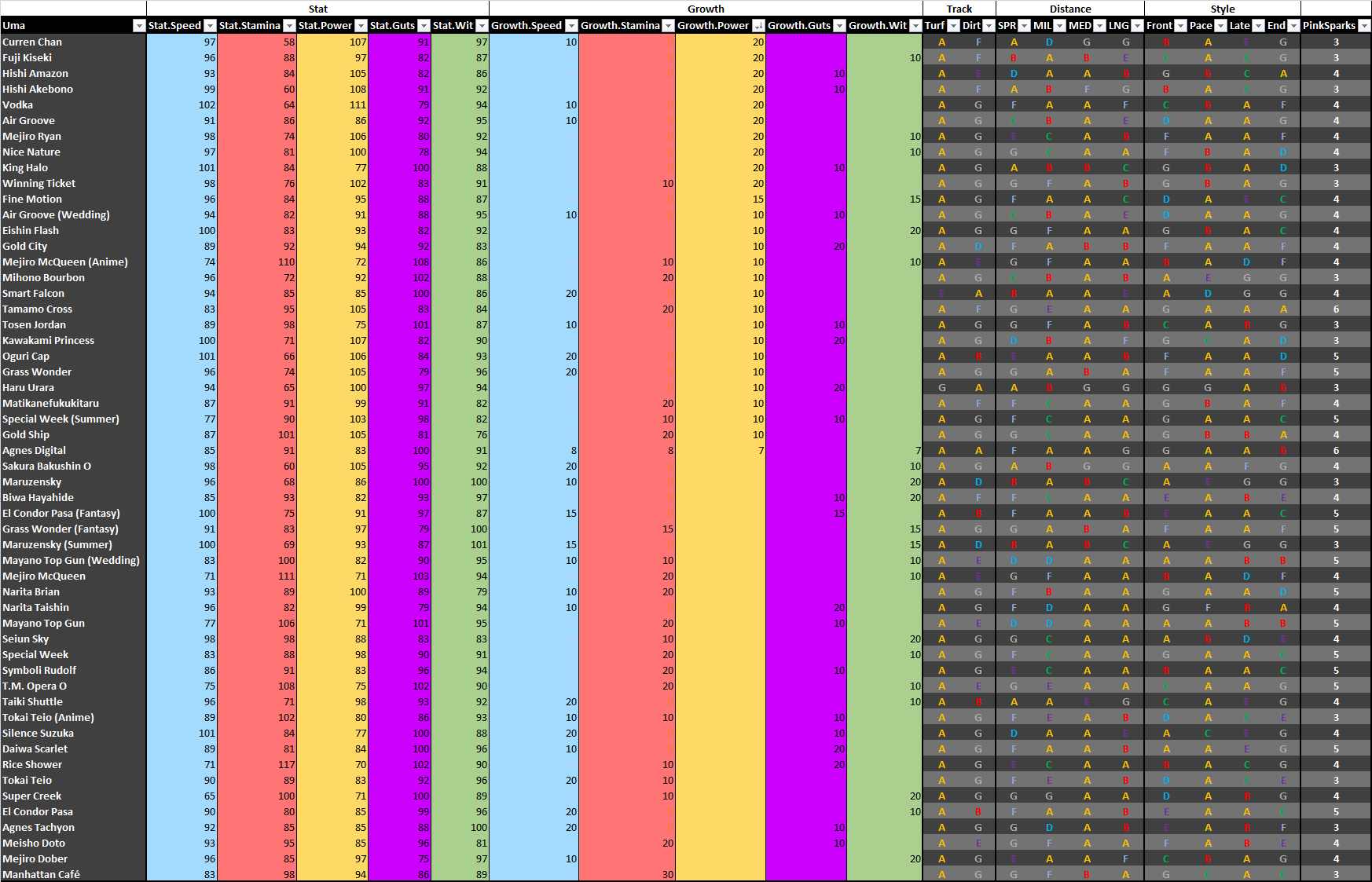This screenshot has height=882, width=1372.
Task: Select the 'Hishi Akebono' name cell
Action: (73, 89)
